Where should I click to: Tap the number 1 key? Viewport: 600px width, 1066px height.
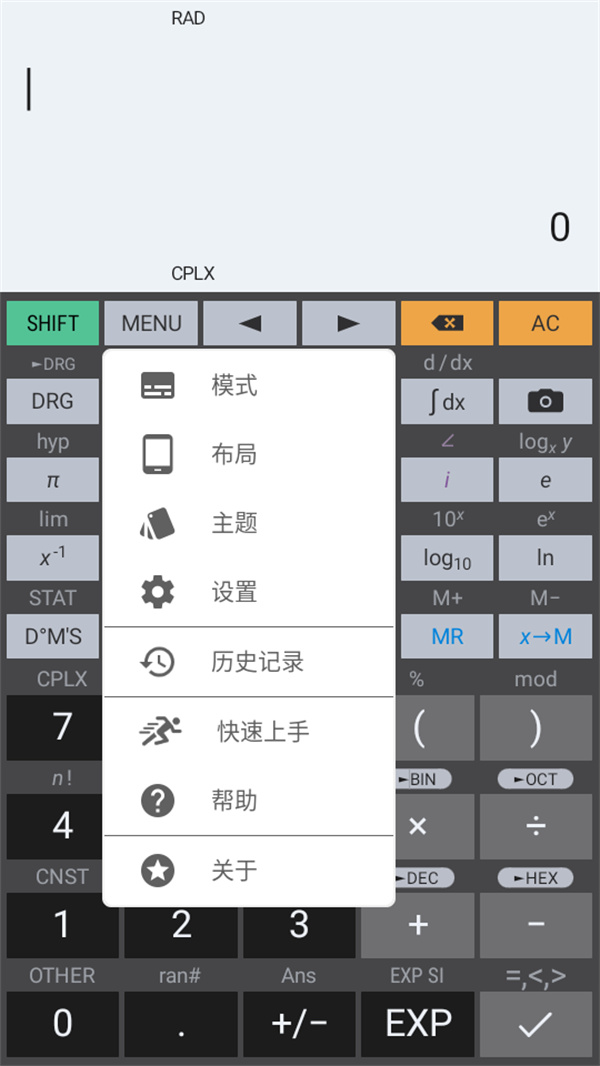click(x=62, y=925)
